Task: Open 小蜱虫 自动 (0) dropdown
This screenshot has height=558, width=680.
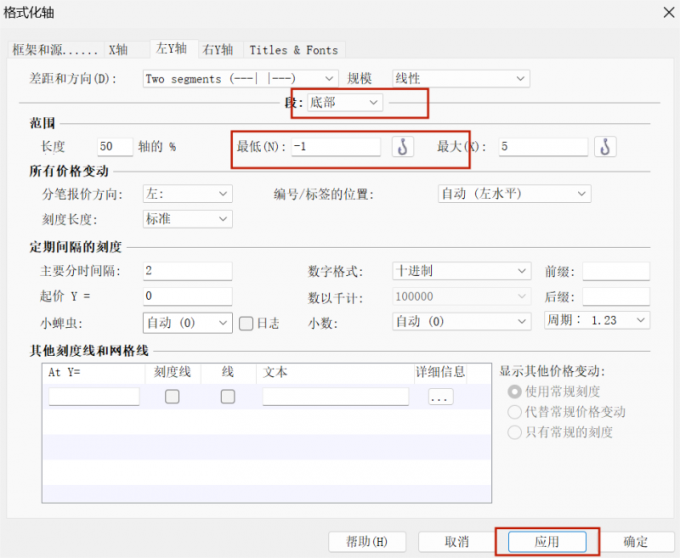Action: (x=187, y=323)
